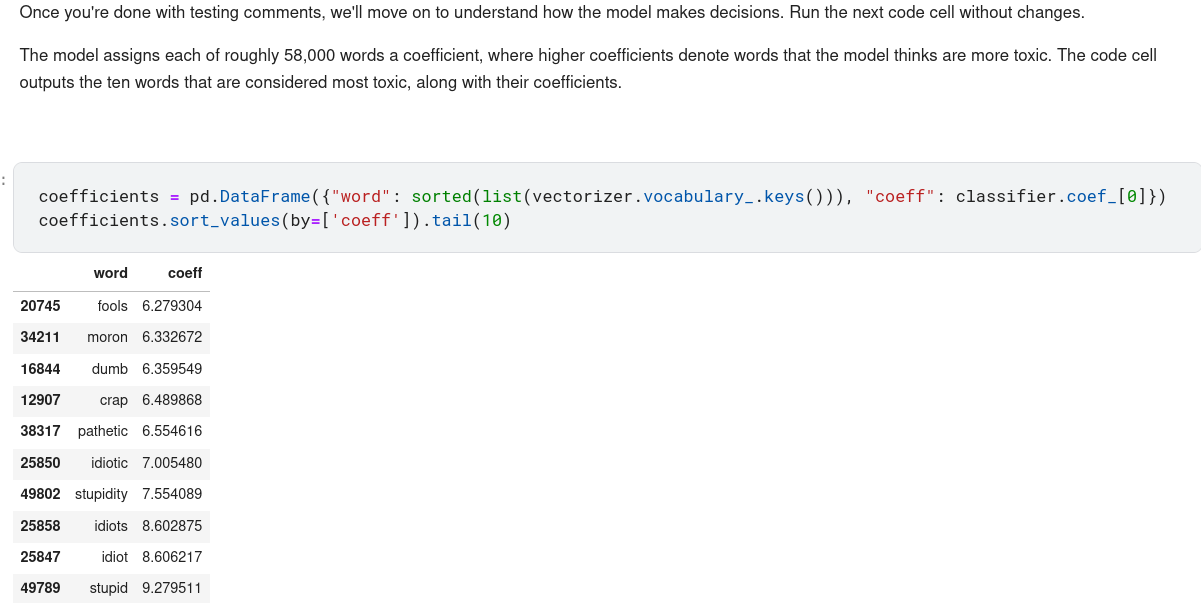Select the 'dumb' table cell
This screenshot has height=603, width=1201.
pyautogui.click(x=109, y=369)
